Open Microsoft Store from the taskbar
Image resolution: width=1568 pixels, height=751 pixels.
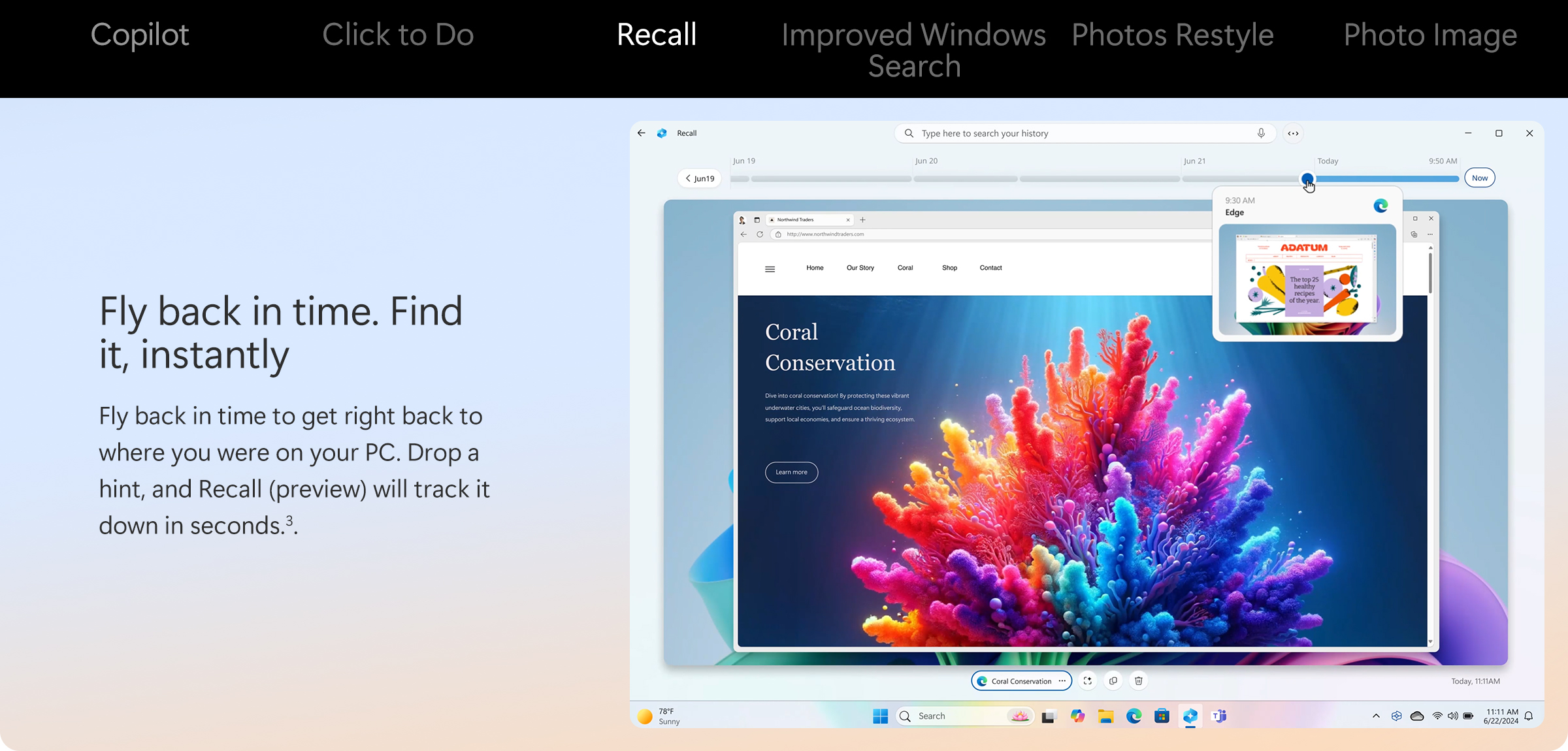pos(1162,716)
